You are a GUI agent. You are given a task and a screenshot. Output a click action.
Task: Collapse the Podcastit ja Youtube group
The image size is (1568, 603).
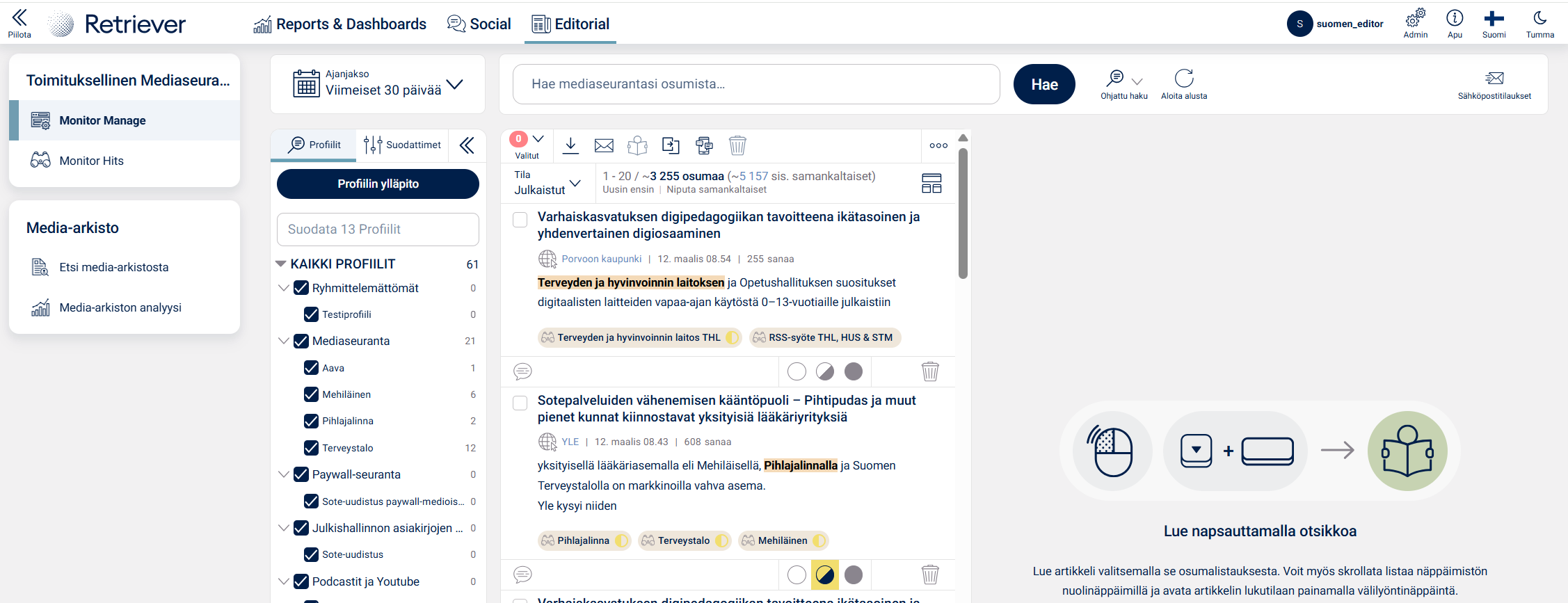click(x=283, y=581)
